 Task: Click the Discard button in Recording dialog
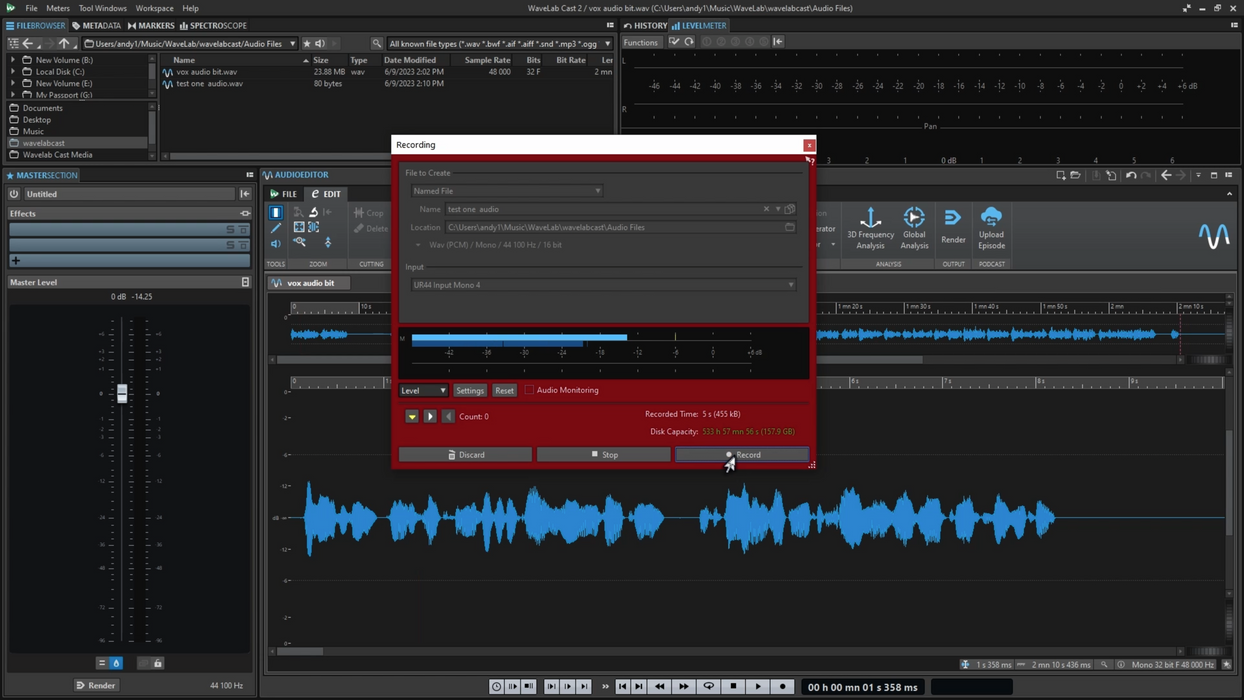[x=465, y=455]
